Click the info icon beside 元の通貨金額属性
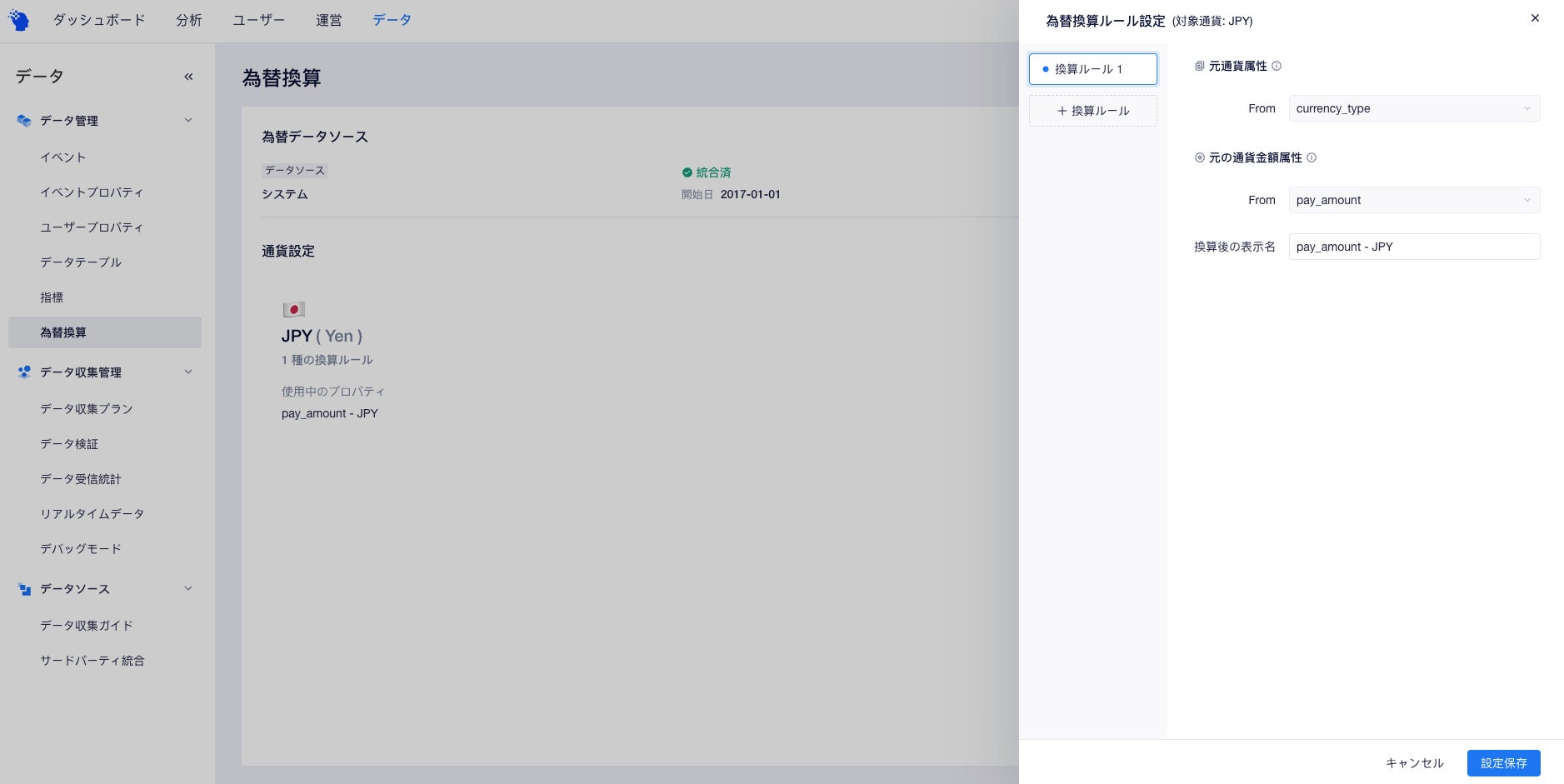Image resolution: width=1564 pixels, height=784 pixels. 1312,157
